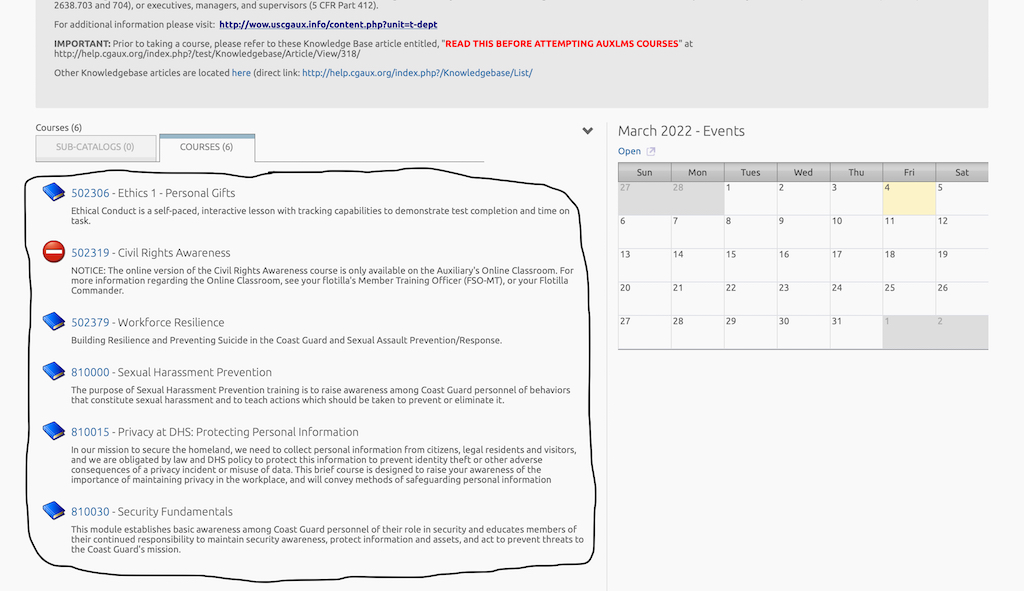Viewport: 1024px width, 591px height.
Task: Open the calendar via the Open link
Action: tap(629, 152)
